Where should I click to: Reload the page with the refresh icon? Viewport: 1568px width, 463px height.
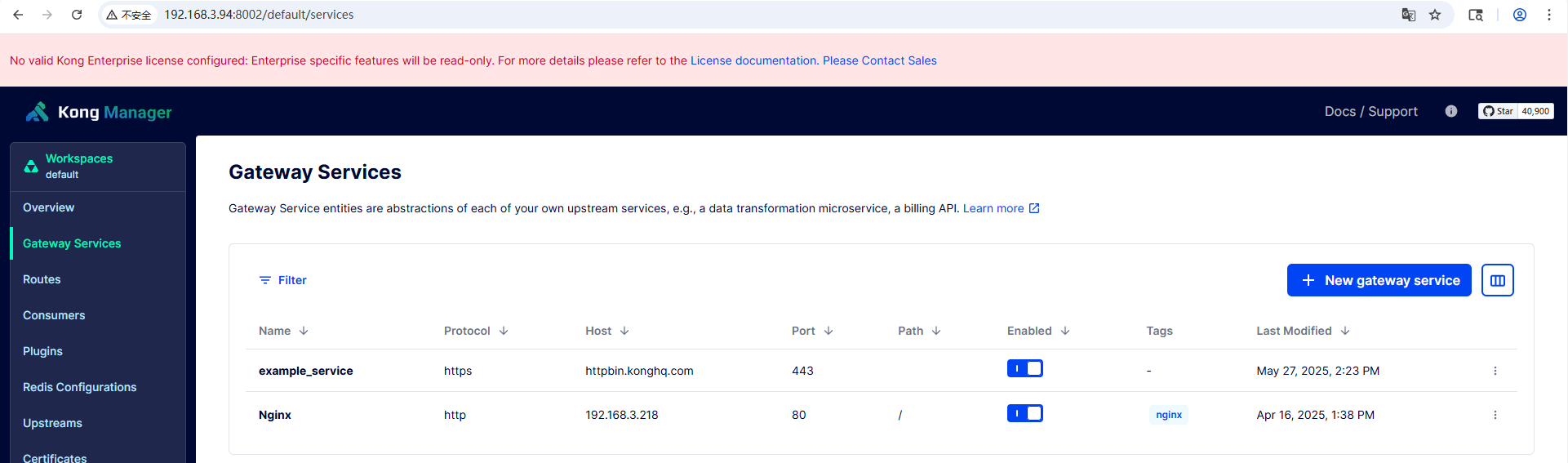point(77,15)
